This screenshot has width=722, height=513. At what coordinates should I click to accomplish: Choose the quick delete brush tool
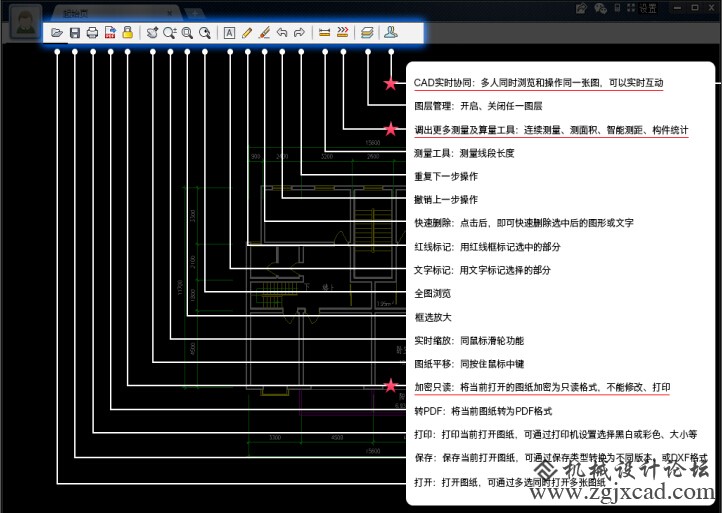tap(264, 33)
